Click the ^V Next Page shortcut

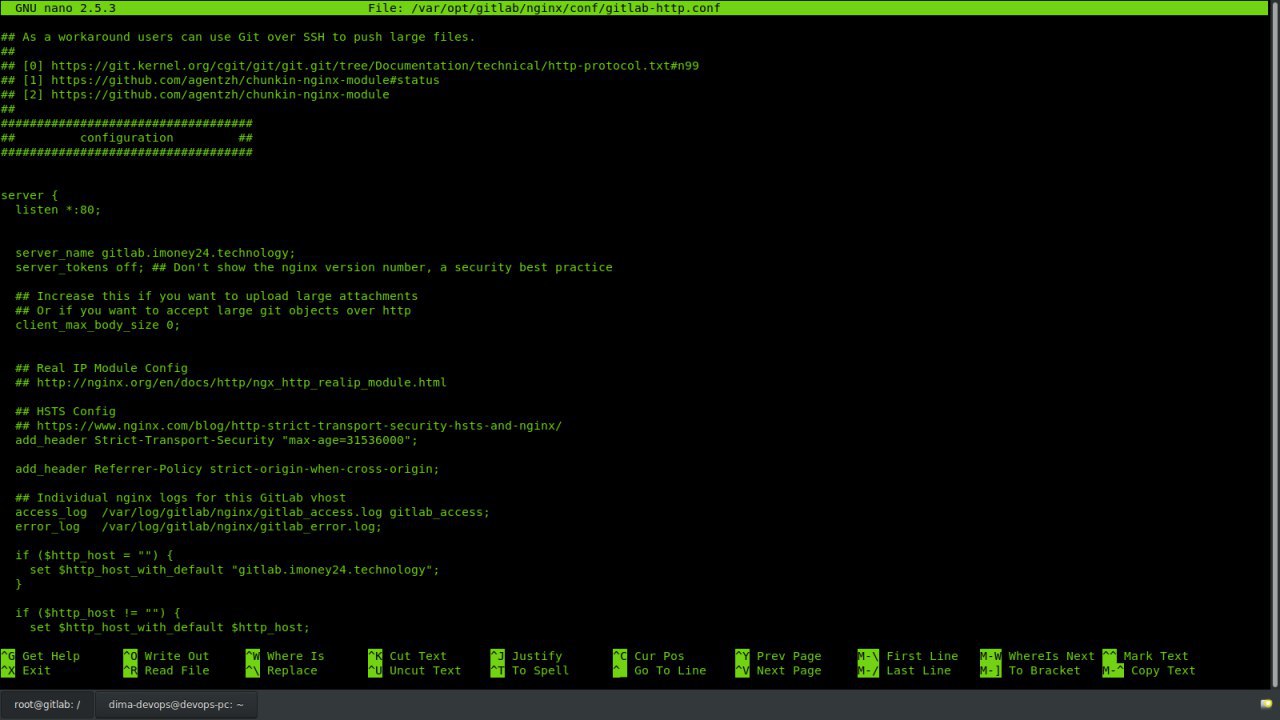778,671
